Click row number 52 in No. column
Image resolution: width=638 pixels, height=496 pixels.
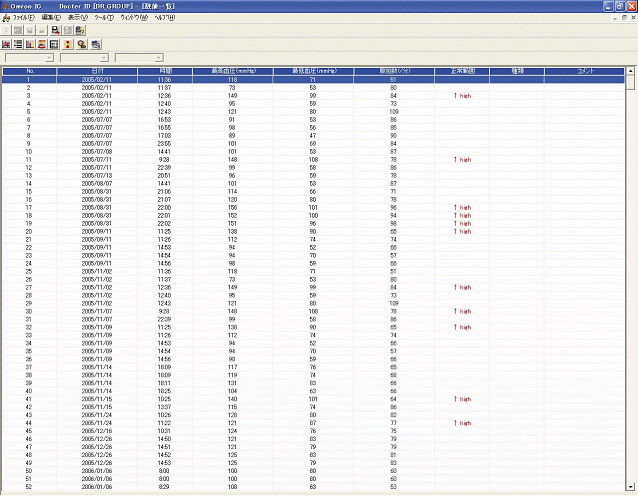pyautogui.click(x=28, y=487)
